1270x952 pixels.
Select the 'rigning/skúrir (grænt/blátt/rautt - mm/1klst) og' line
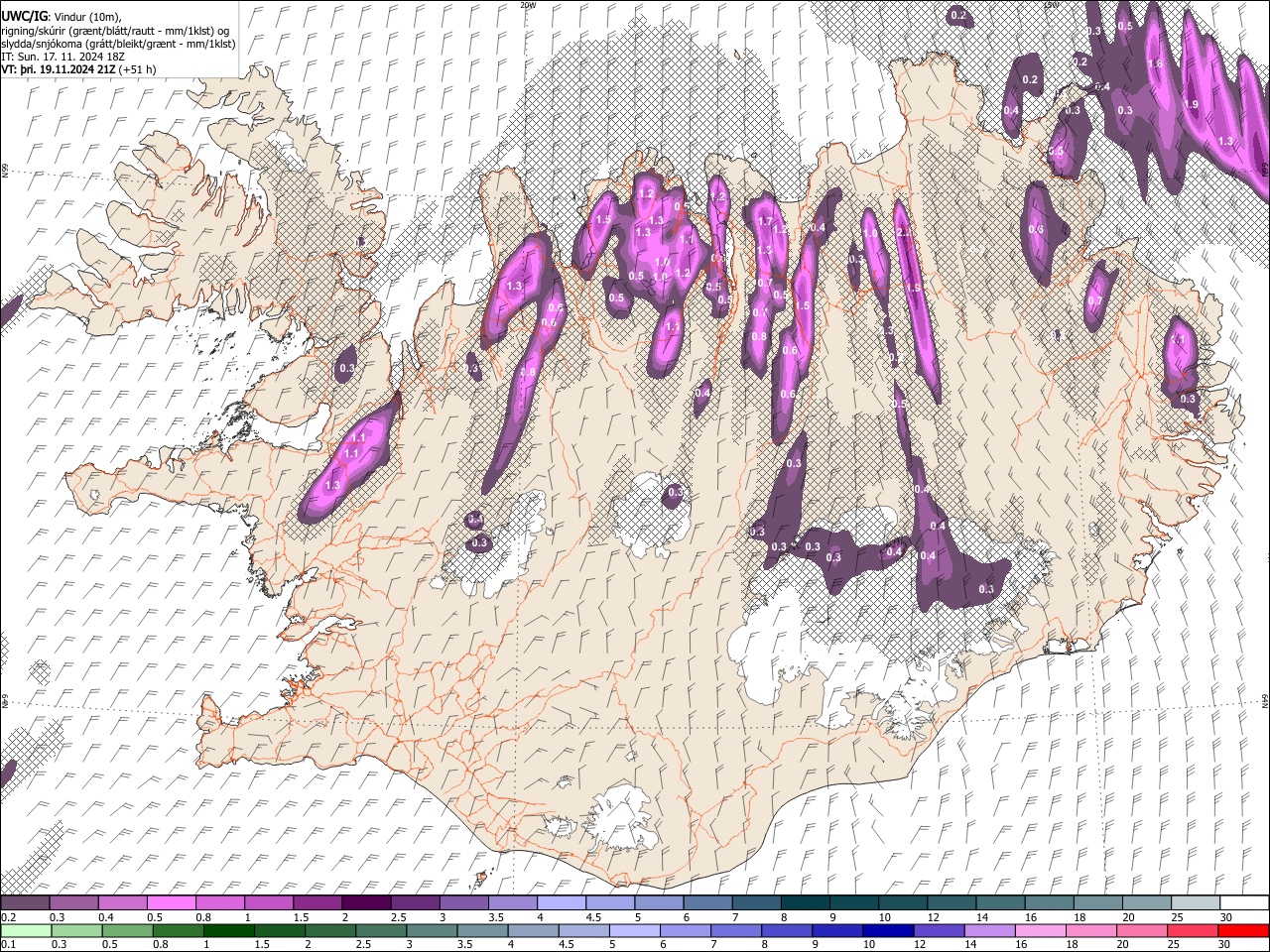(x=115, y=31)
